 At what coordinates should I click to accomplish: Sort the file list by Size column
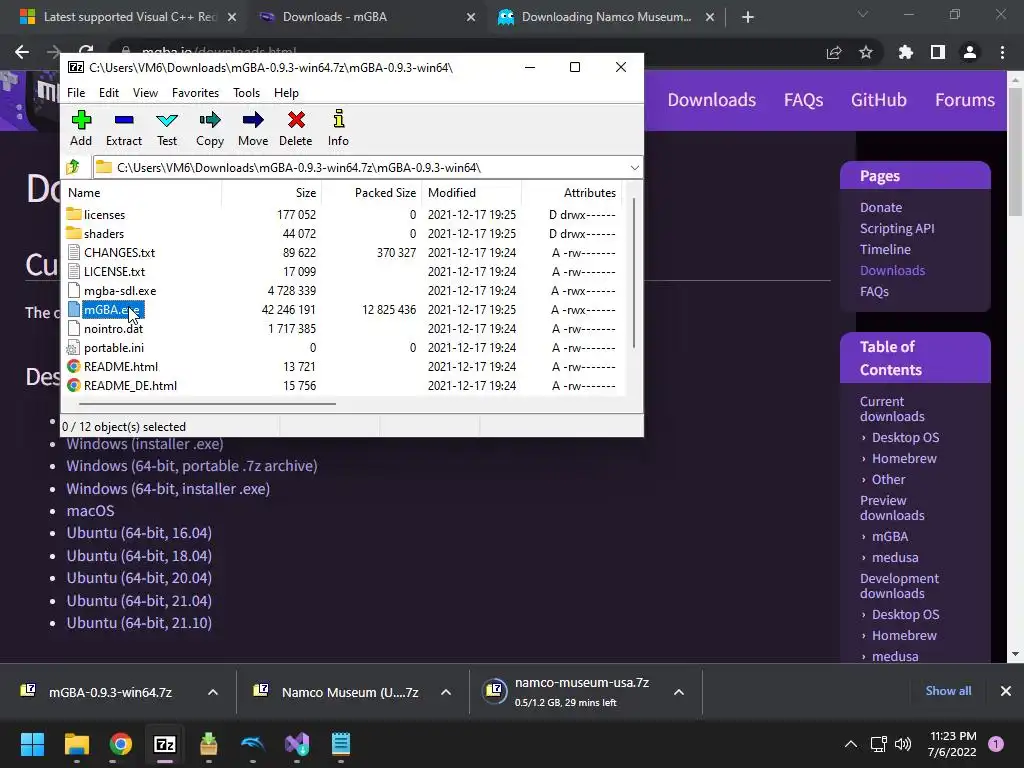[272, 193]
